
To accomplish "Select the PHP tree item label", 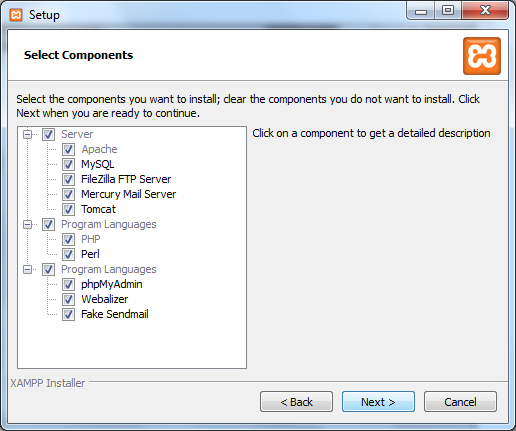I will pos(91,239).
